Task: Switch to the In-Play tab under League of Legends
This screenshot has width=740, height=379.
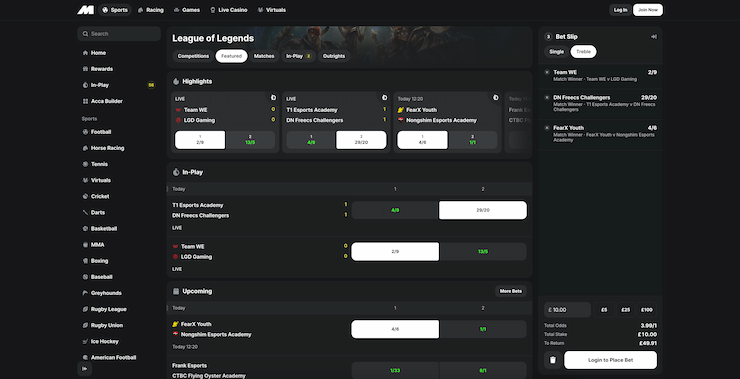Action: (298, 56)
